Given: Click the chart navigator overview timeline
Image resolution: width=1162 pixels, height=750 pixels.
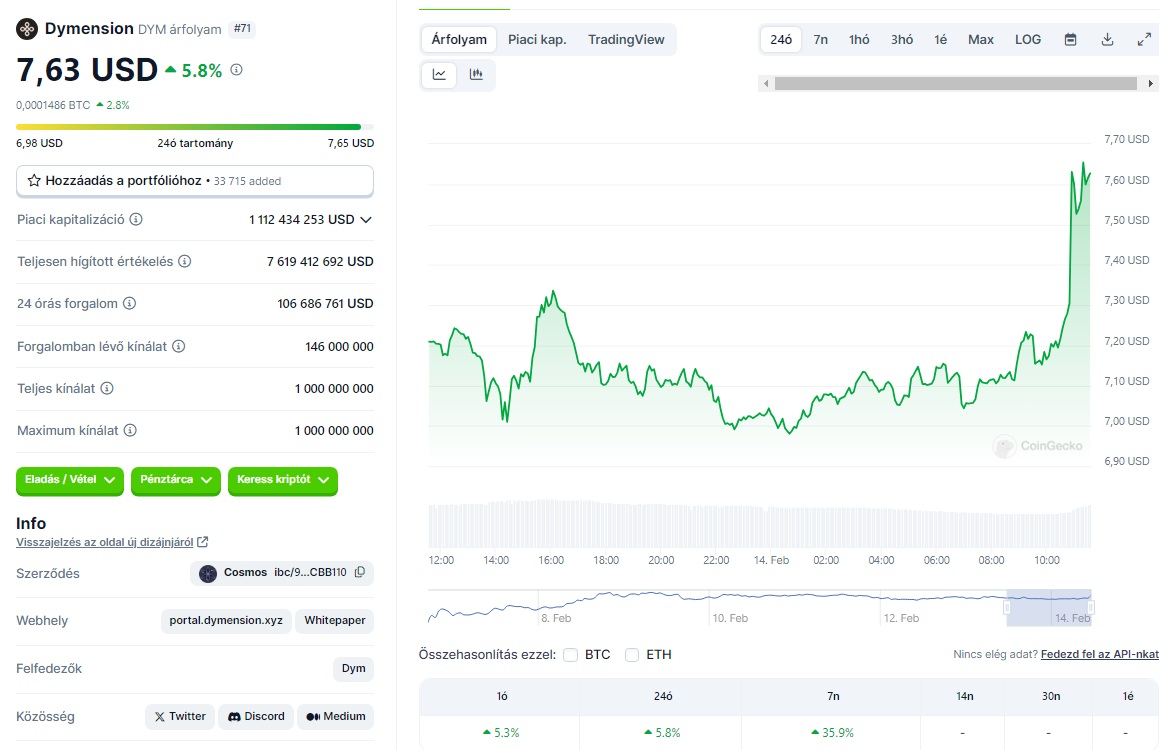Looking at the screenshot, I should 760,608.
